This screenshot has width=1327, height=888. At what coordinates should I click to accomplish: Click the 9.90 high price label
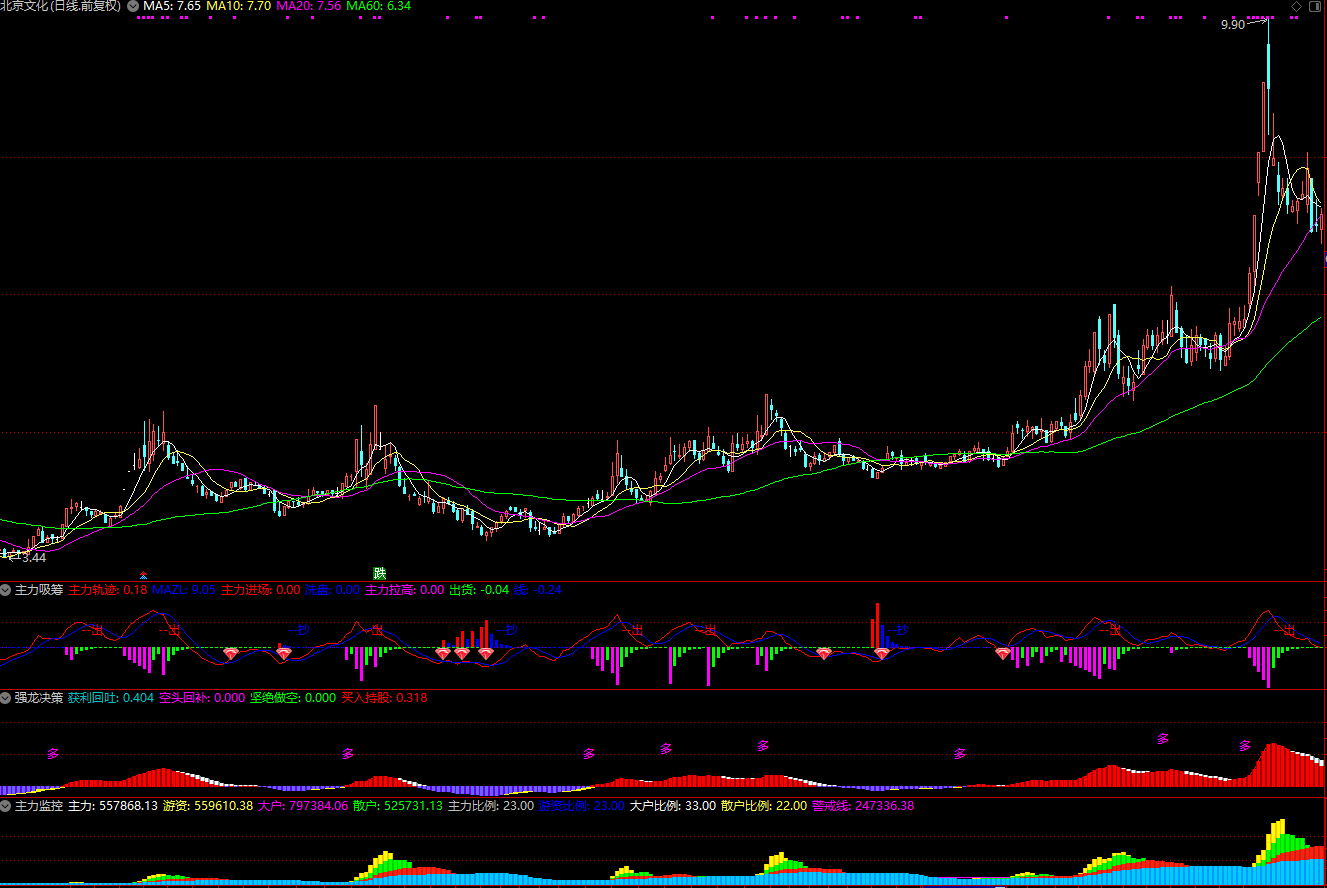(1232, 24)
